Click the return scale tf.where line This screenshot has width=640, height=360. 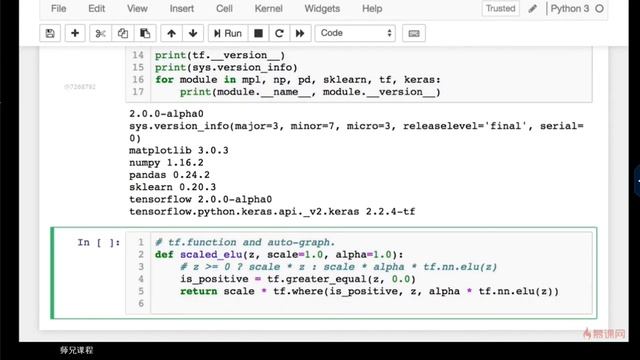coord(369,291)
